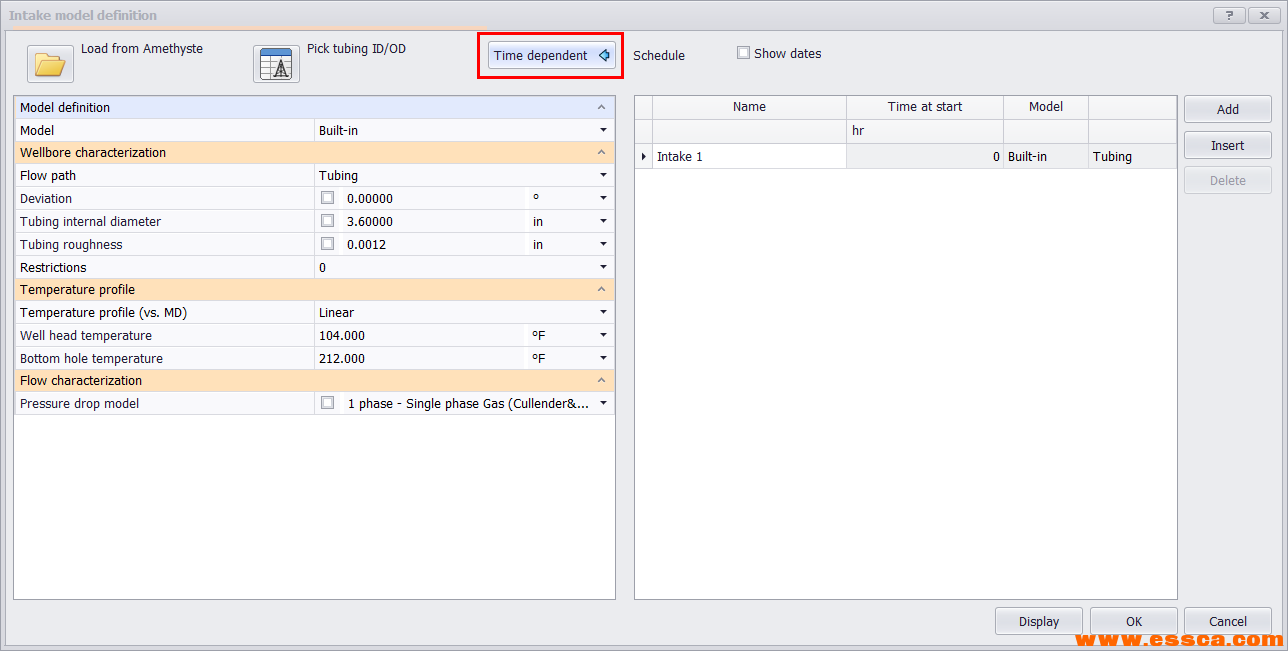Collapse the Temperature profile section

(601, 290)
